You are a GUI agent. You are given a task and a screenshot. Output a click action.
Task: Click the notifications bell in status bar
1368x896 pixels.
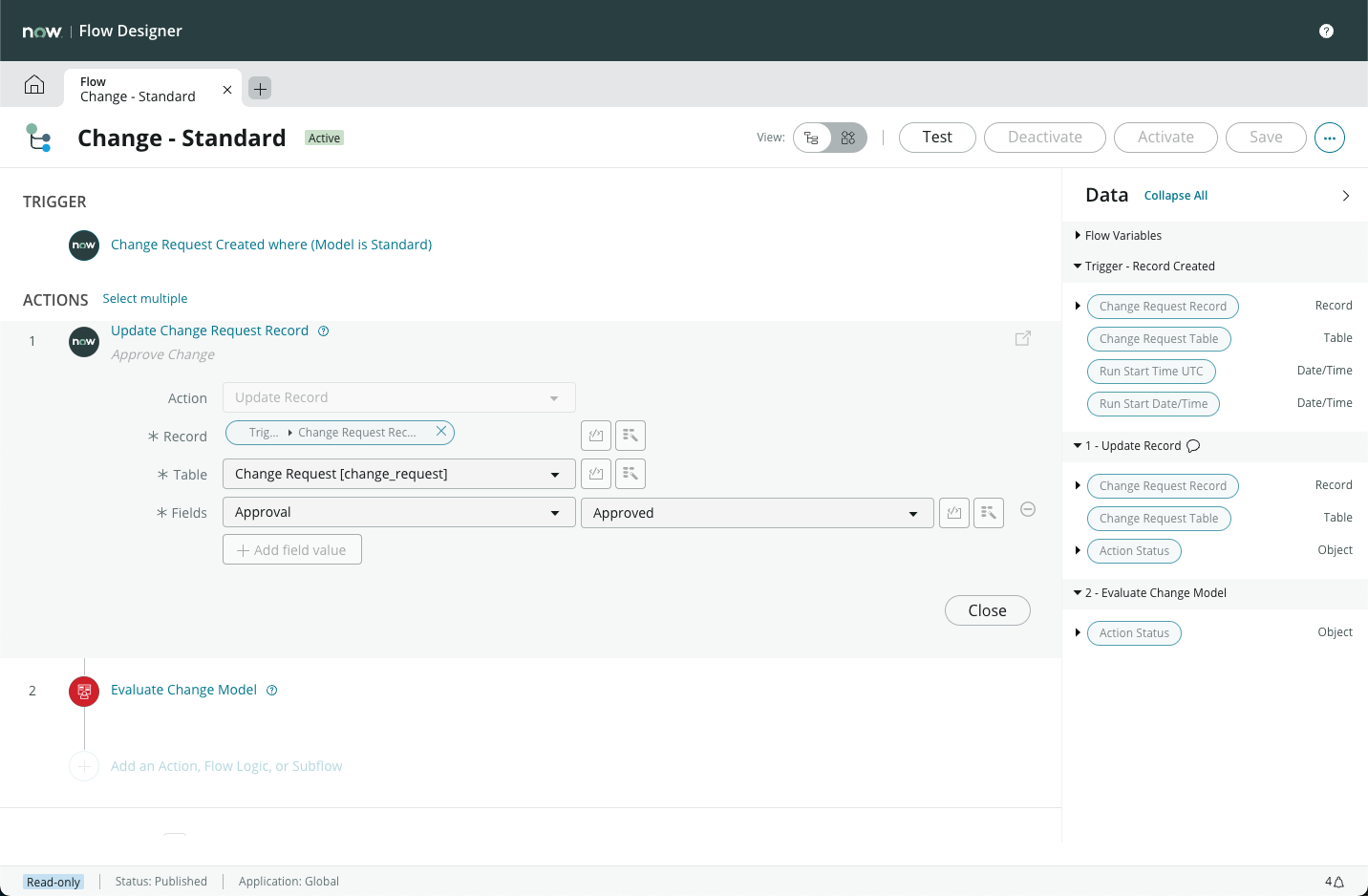[1338, 882]
